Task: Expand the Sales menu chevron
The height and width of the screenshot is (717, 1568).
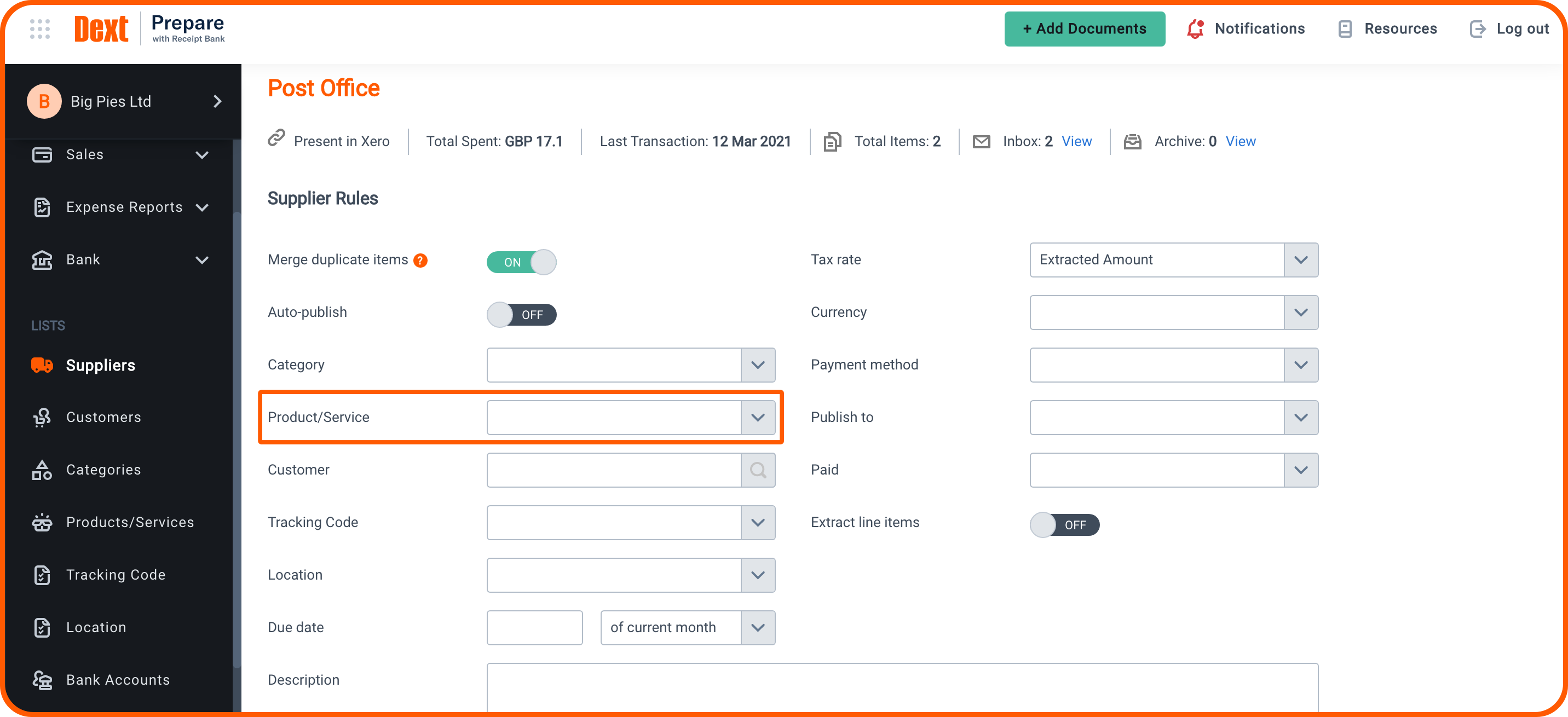Action: tap(202, 154)
